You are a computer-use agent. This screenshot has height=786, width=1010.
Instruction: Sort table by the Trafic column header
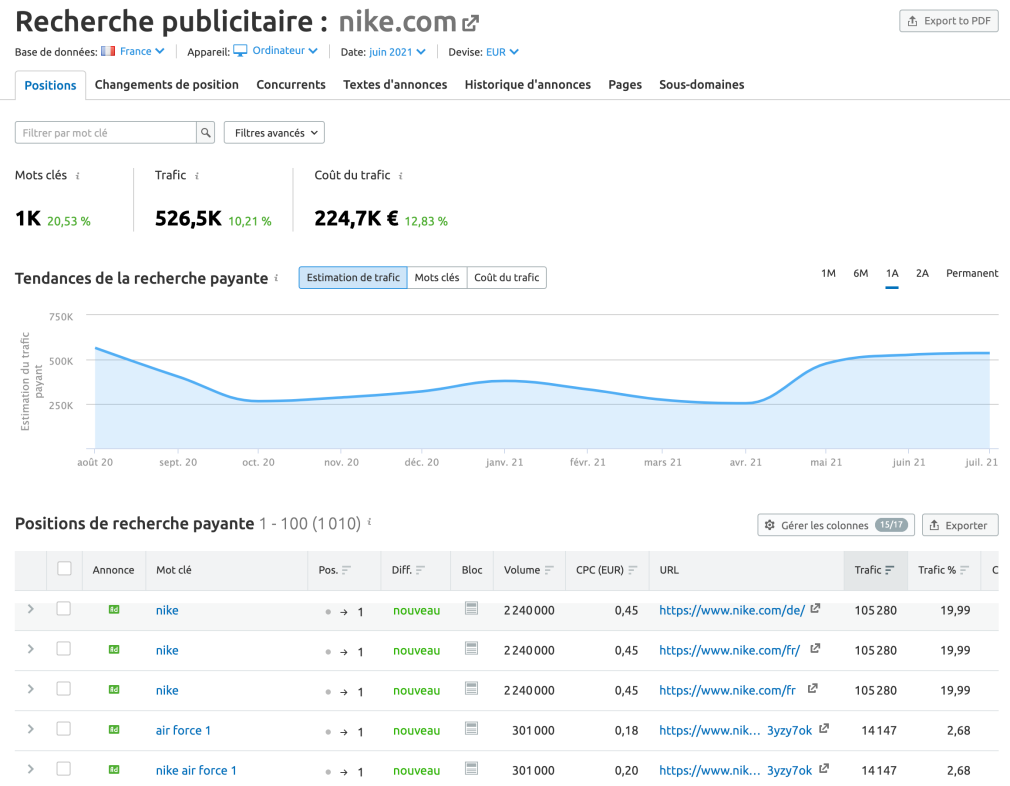pyautogui.click(x=875, y=570)
